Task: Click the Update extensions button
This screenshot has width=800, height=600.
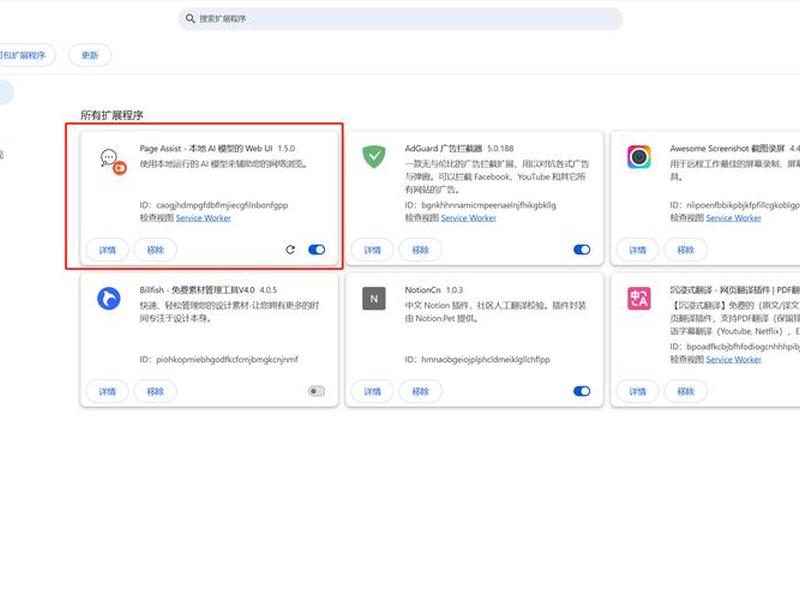Action: tap(90, 55)
